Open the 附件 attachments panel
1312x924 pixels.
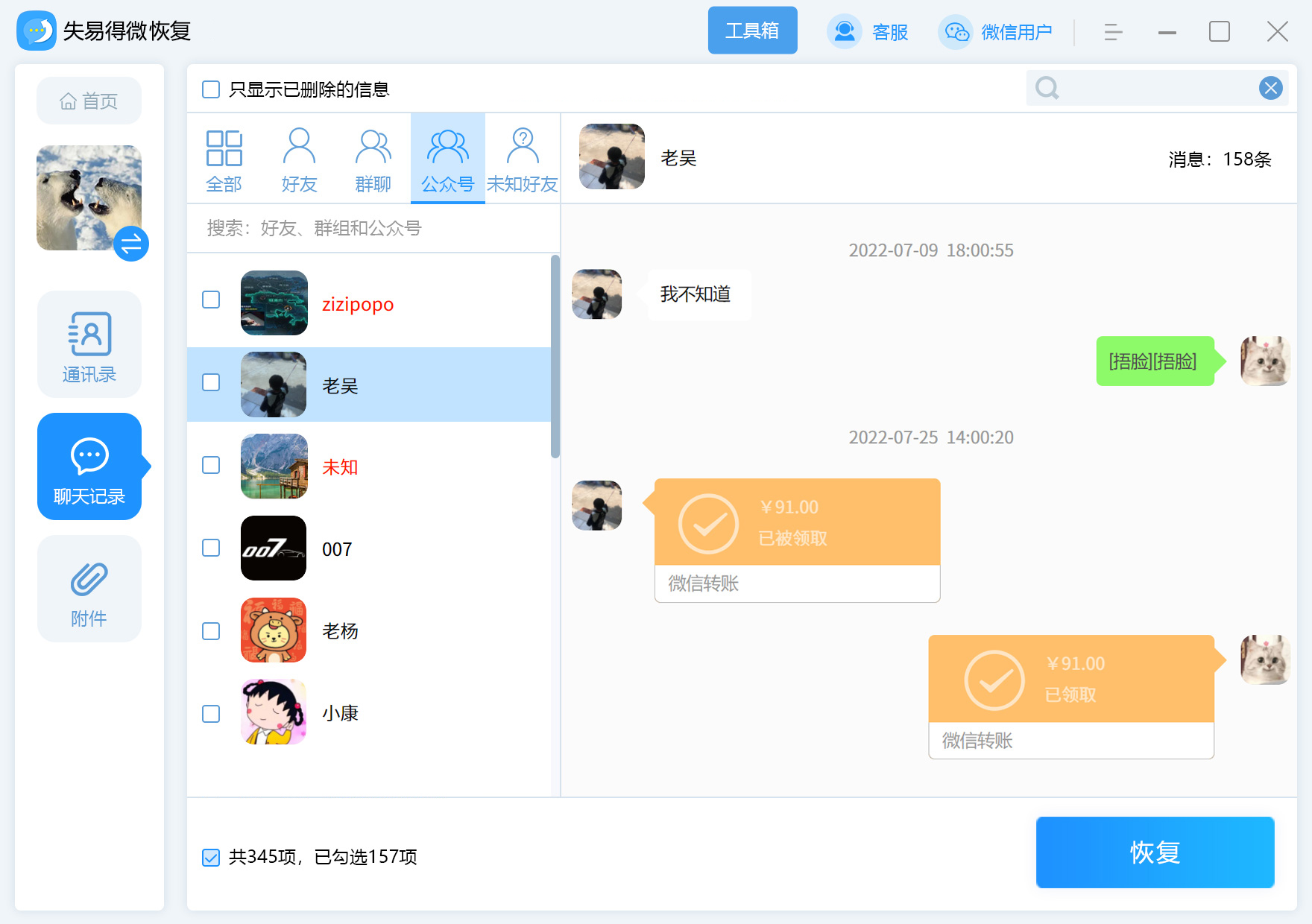(x=89, y=589)
